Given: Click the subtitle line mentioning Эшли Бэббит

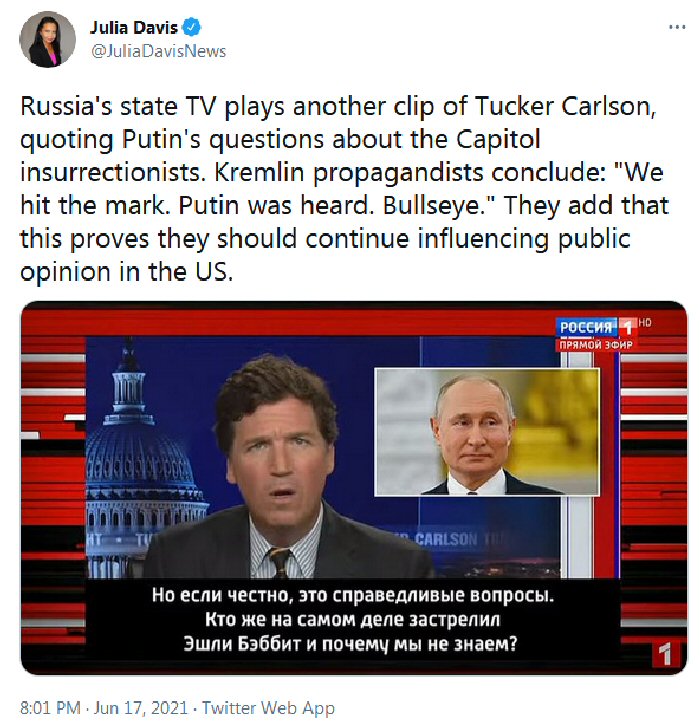Looking at the screenshot, I should click(x=350, y=643).
